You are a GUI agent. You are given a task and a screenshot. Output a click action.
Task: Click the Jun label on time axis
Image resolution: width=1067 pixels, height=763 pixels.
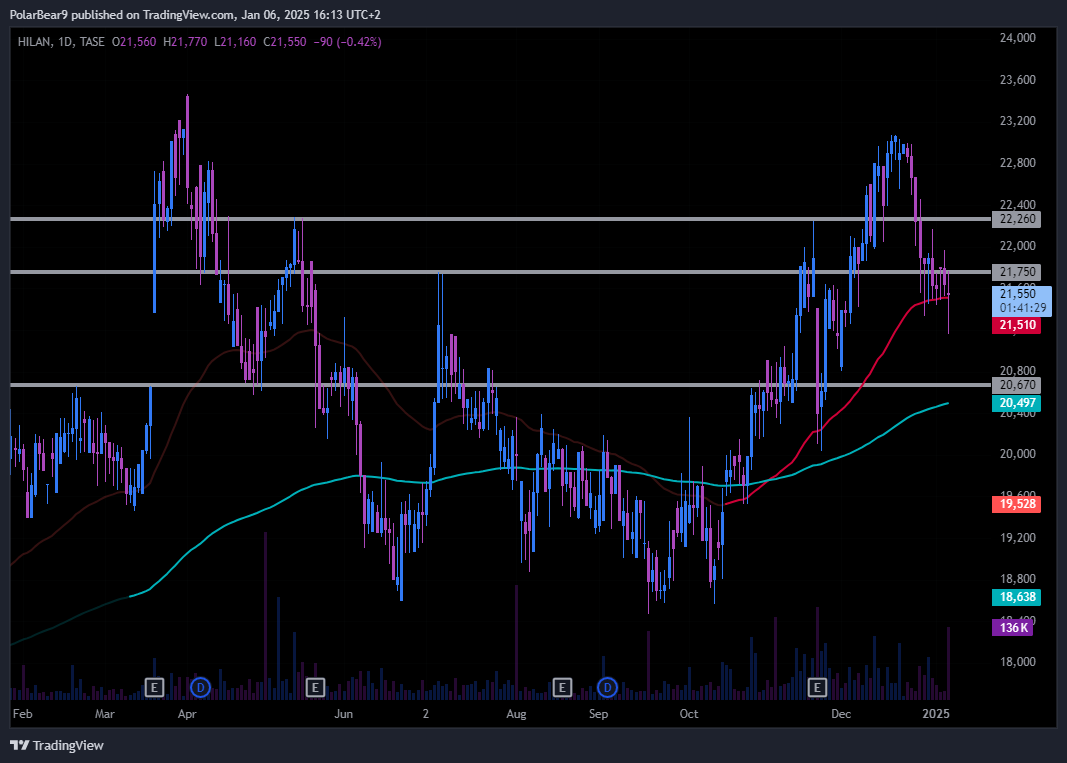pos(344,714)
